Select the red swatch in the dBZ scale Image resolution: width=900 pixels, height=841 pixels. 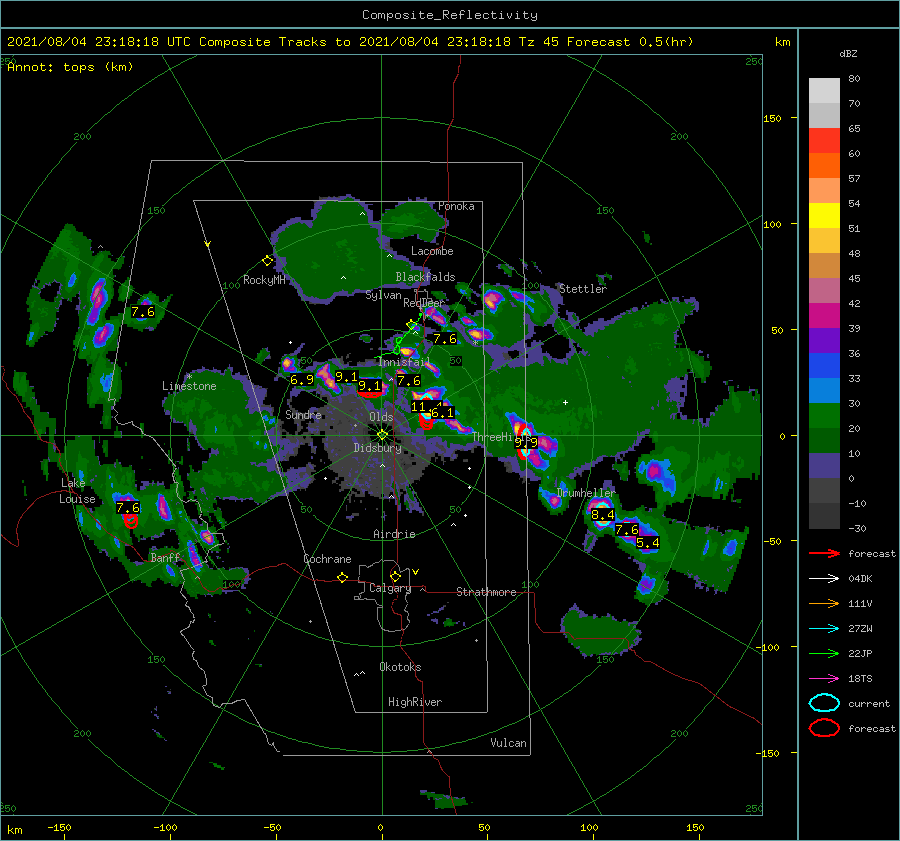[824, 141]
